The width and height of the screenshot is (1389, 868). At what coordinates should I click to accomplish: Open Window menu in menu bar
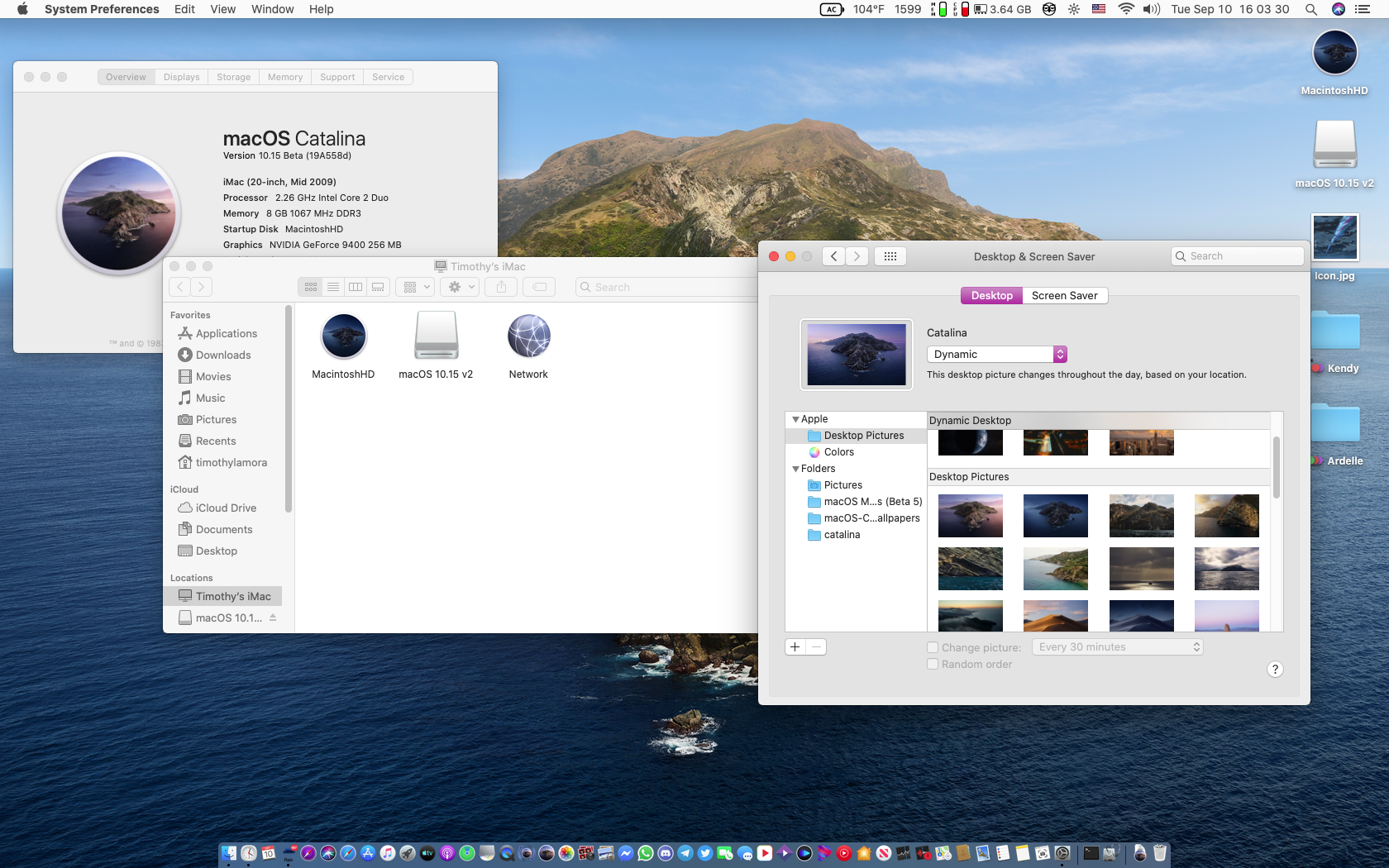point(272,9)
